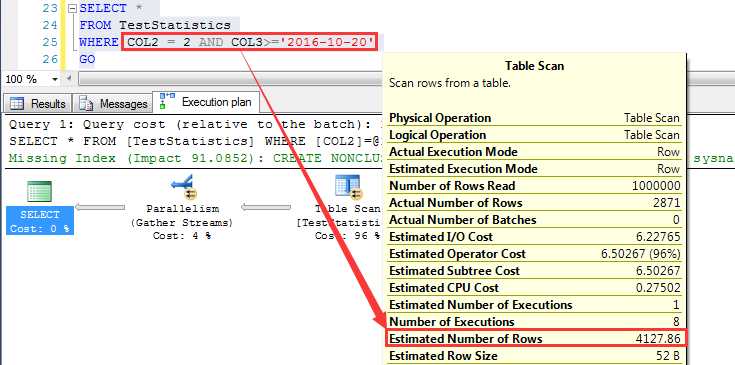Screen dimensions: 735x365
Task: Switch to the Messages tab
Action: coord(113,103)
